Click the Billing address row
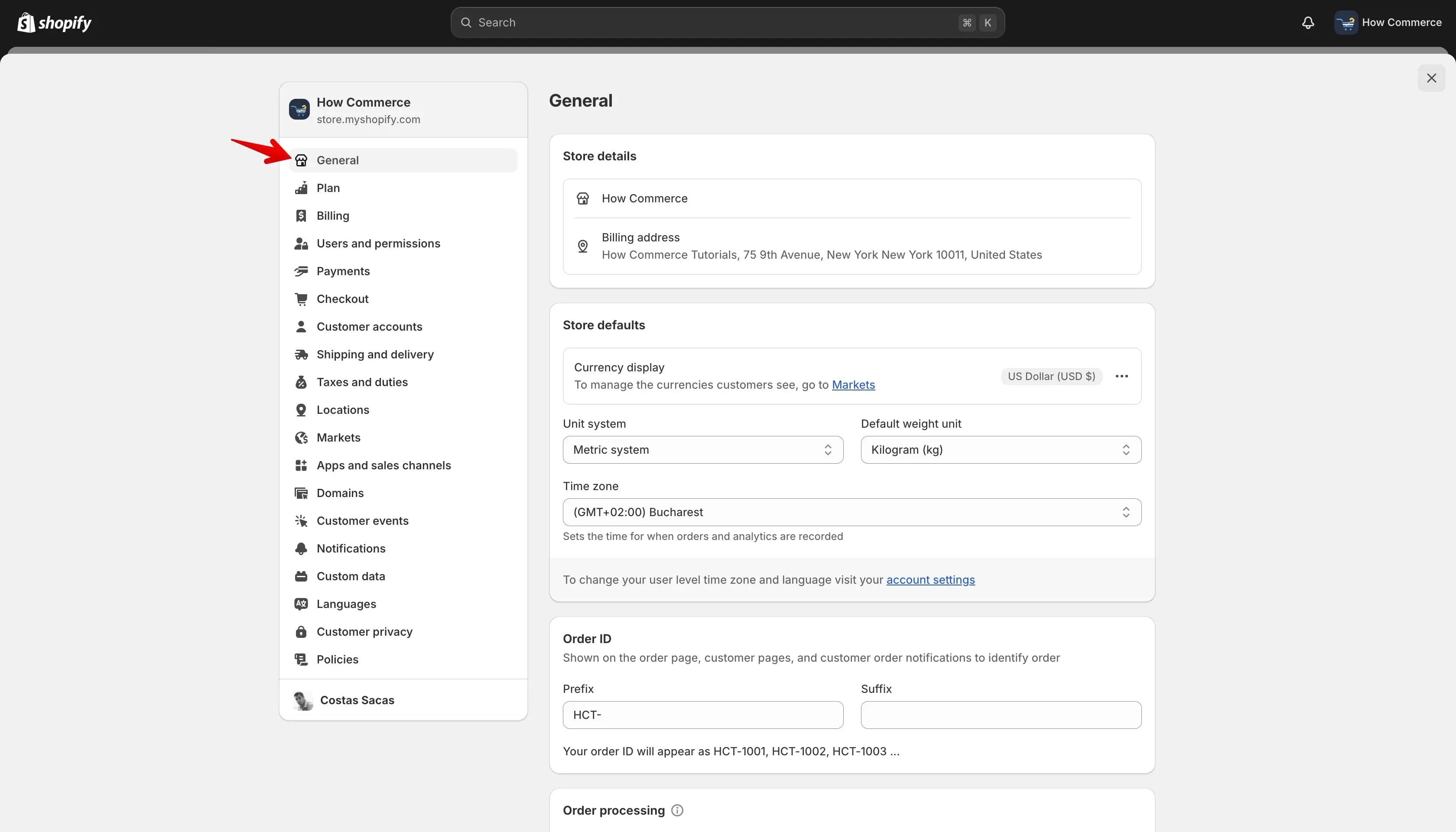Viewport: 1456px width, 832px height. click(852, 246)
